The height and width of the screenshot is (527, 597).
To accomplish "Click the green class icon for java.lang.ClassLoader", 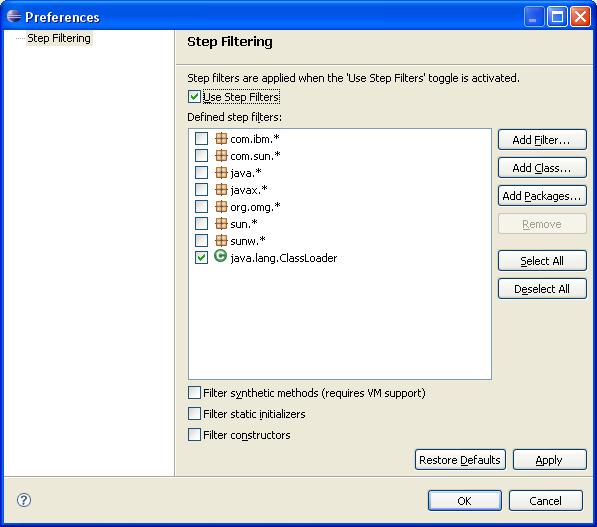I will [220, 256].
